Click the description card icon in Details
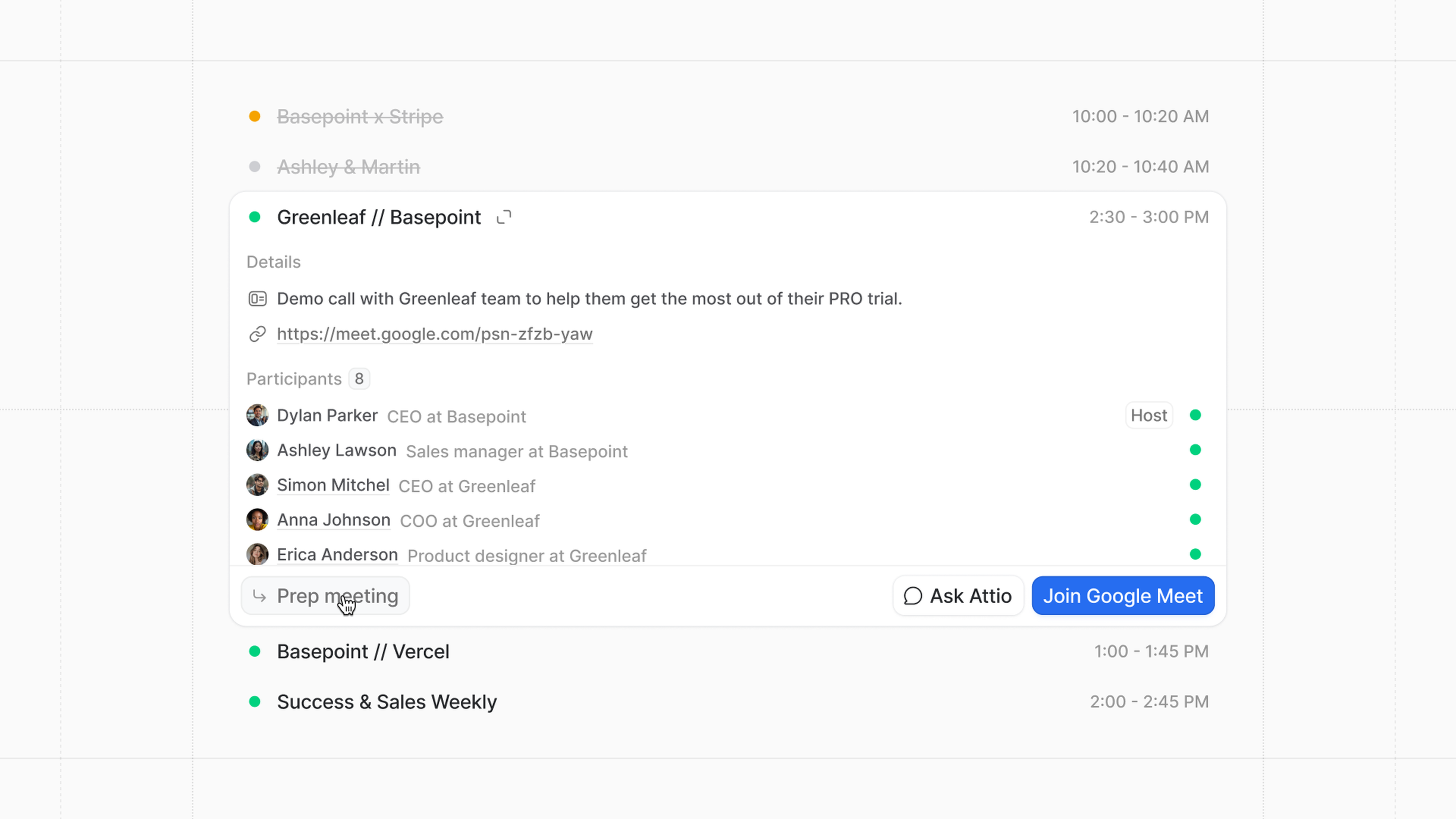 [x=257, y=298]
